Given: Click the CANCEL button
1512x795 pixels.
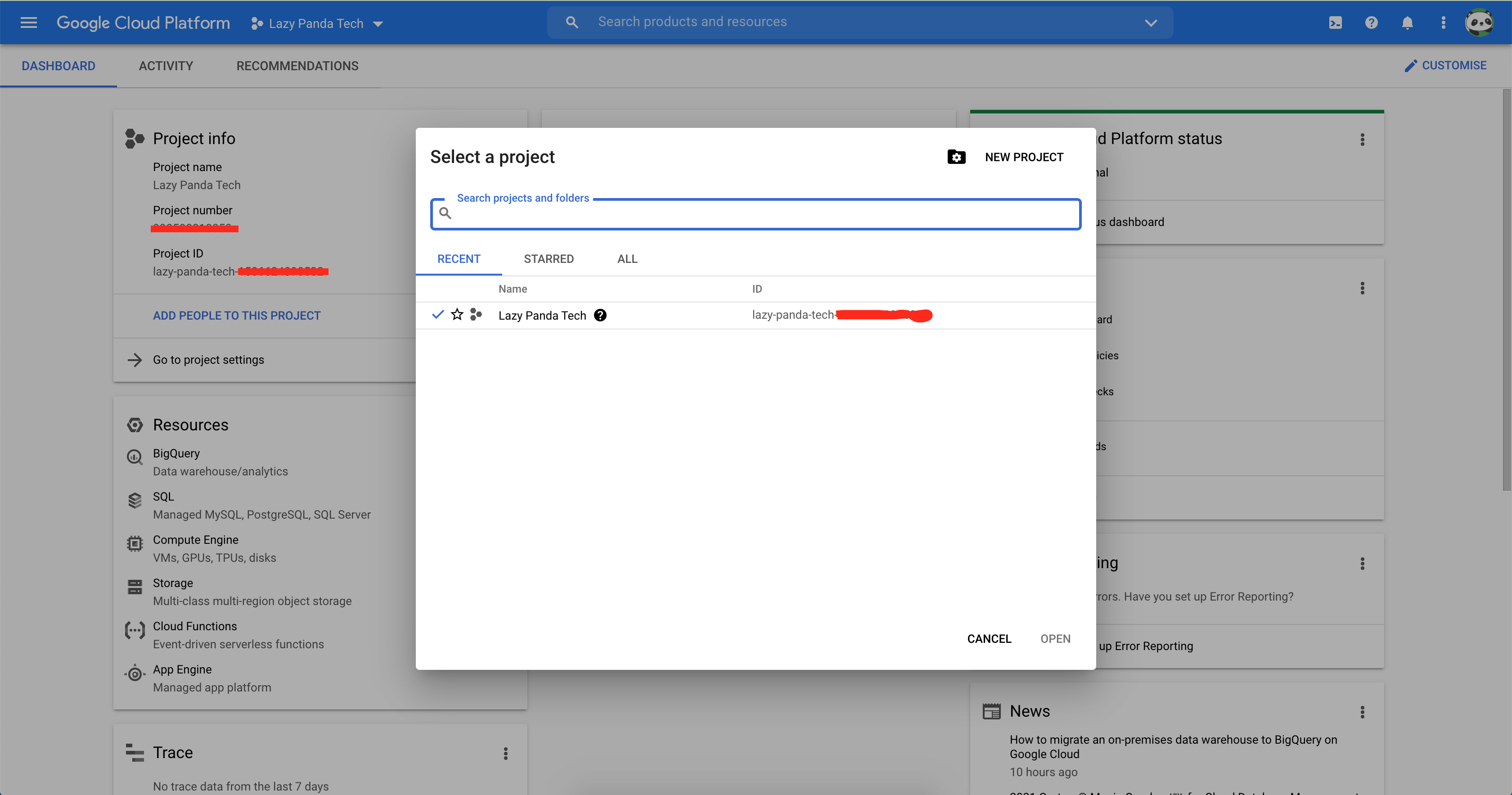Looking at the screenshot, I should (x=989, y=639).
